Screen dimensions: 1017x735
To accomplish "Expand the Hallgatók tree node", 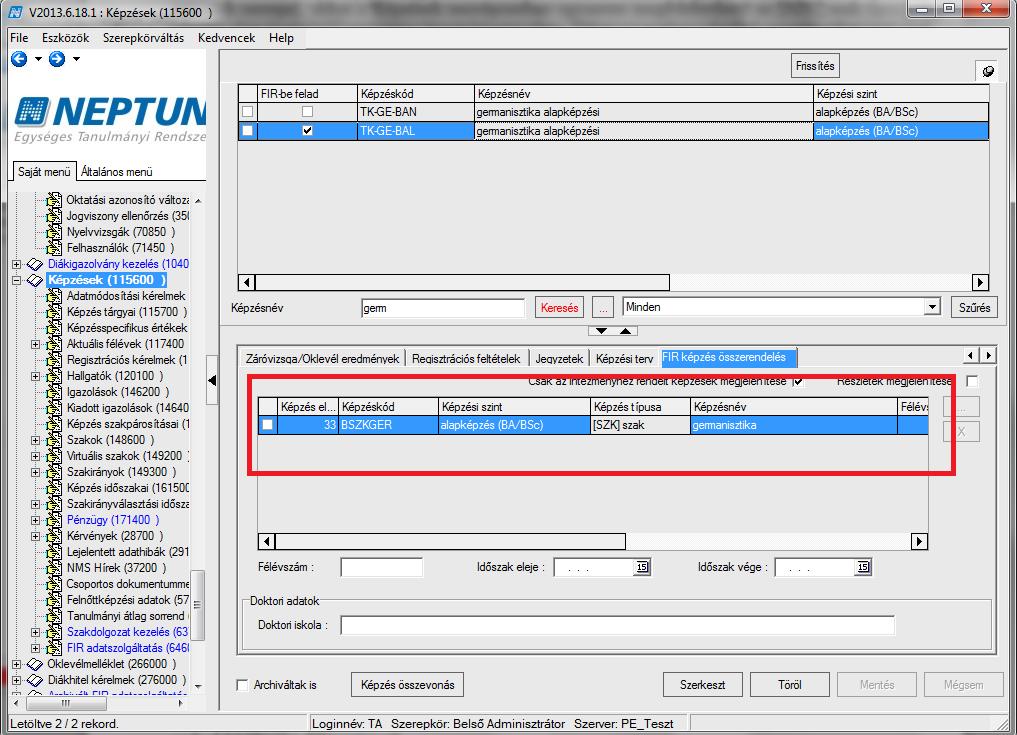I will tap(36, 376).
